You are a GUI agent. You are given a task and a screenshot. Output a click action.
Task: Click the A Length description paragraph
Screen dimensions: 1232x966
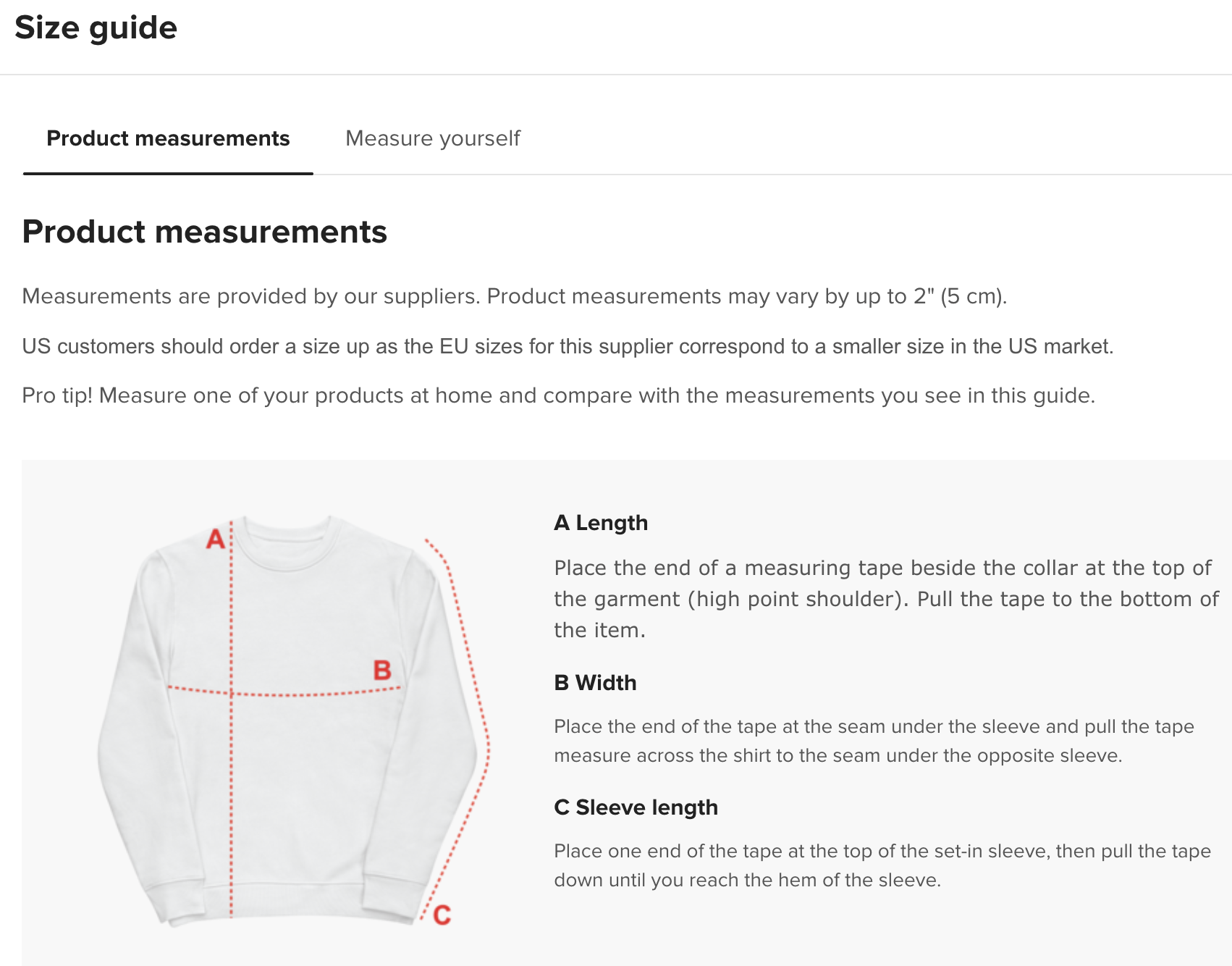[887, 599]
